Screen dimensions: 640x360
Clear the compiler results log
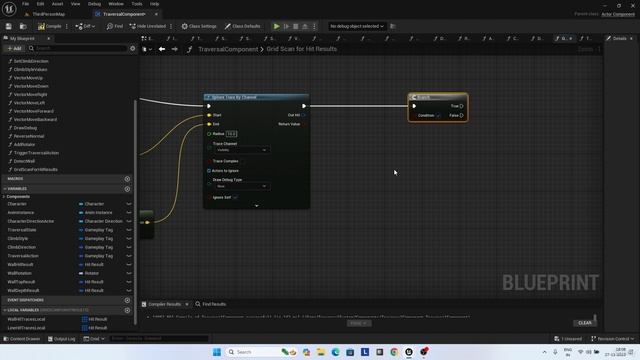coord(585,323)
